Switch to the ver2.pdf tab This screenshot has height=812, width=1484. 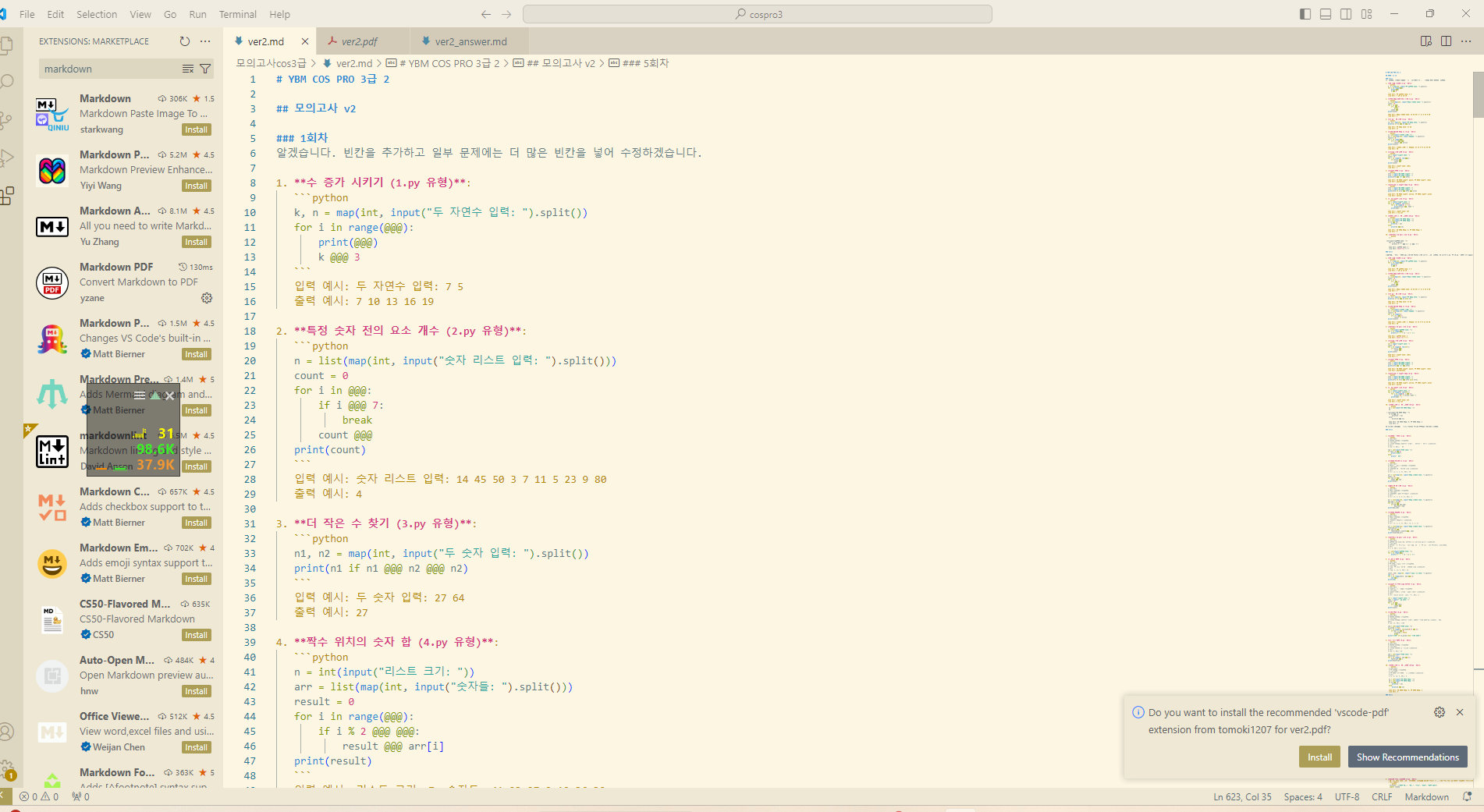[x=360, y=41]
